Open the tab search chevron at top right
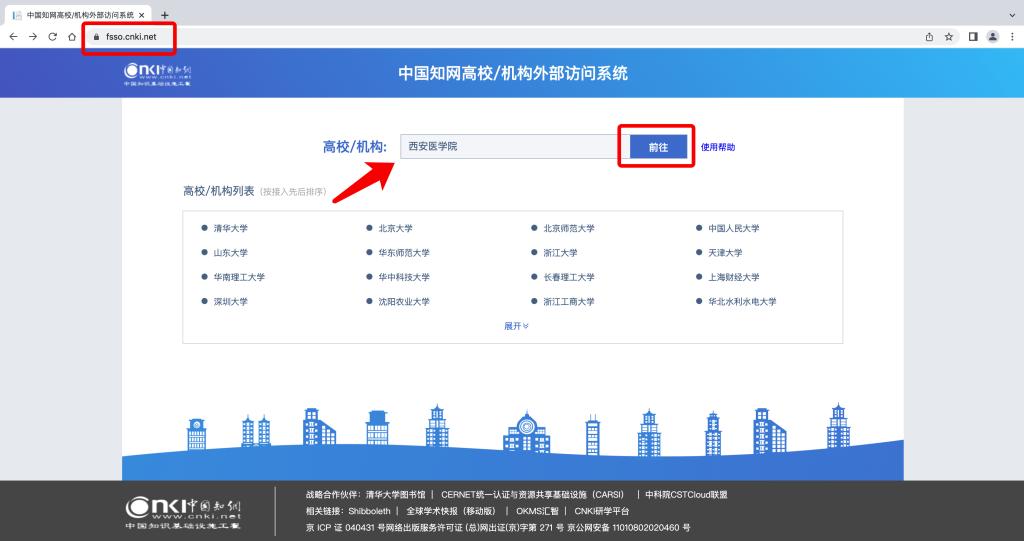The image size is (1024, 541). [1012, 14]
